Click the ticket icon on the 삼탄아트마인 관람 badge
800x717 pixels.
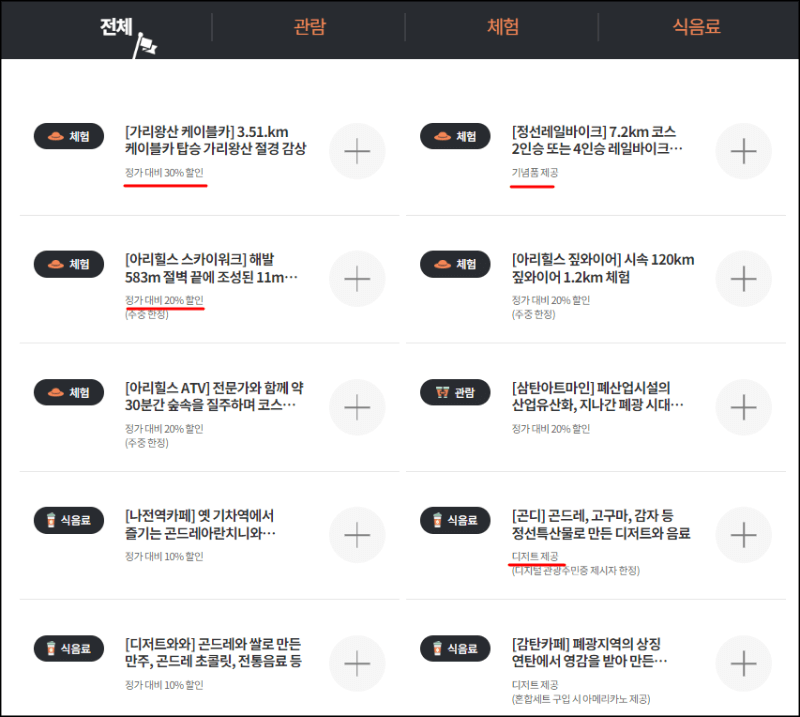click(442, 392)
